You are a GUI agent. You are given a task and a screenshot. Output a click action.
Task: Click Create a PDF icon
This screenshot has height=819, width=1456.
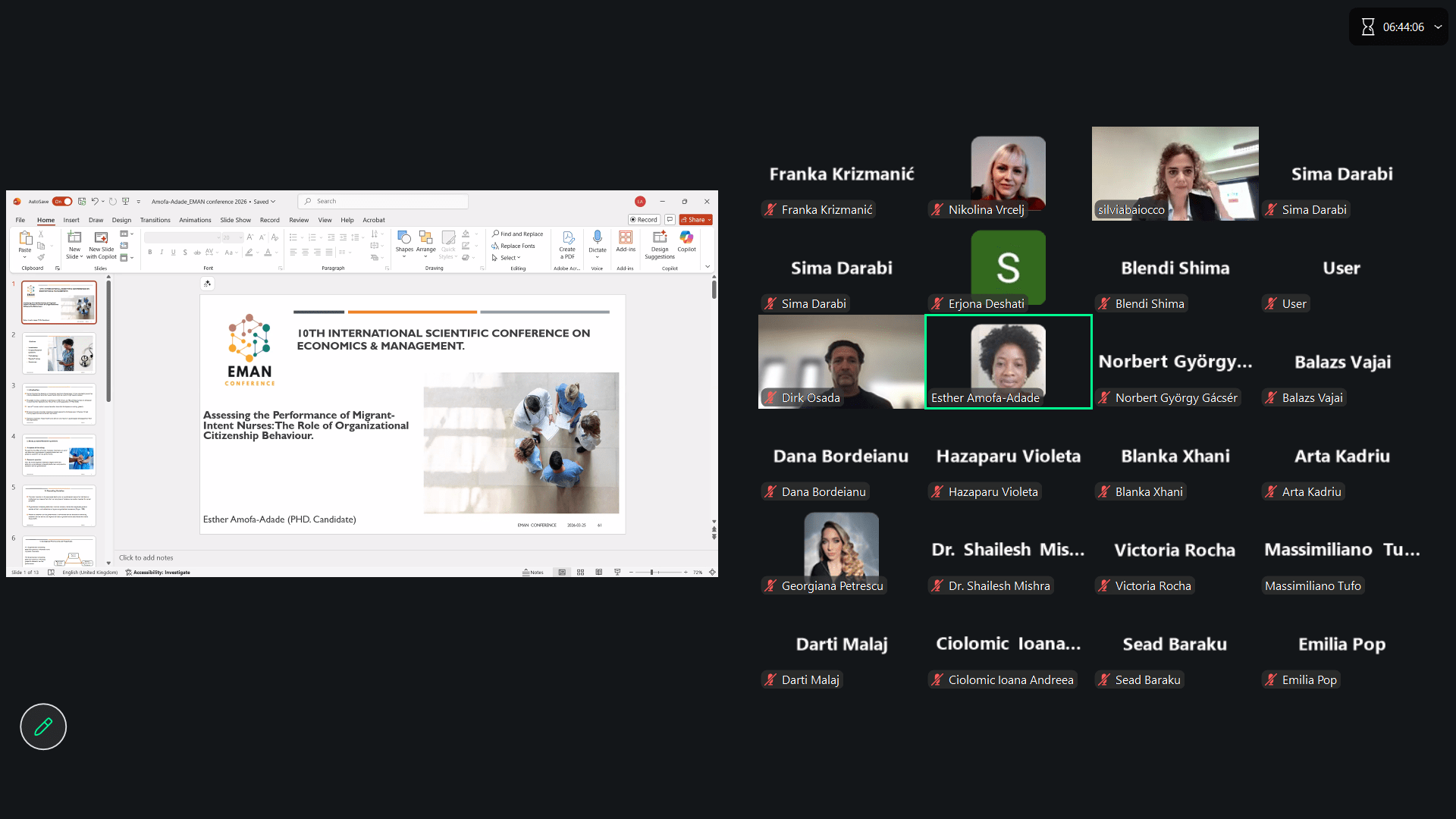click(567, 238)
